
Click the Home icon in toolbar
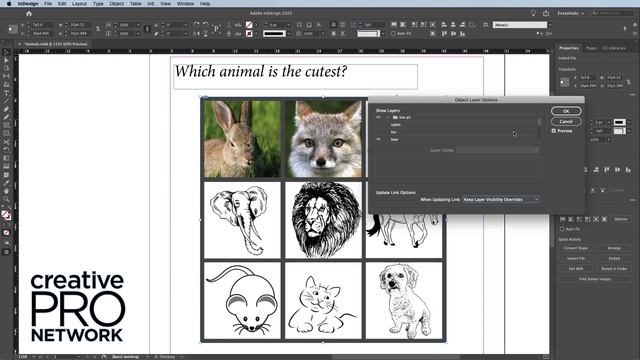pyautogui.click(x=29, y=13)
